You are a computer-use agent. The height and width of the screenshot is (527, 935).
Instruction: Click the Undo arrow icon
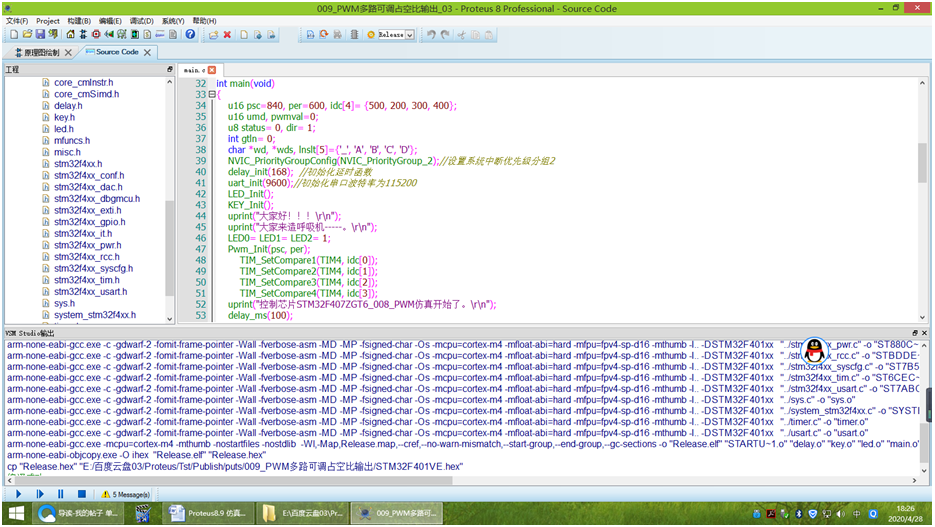point(431,35)
